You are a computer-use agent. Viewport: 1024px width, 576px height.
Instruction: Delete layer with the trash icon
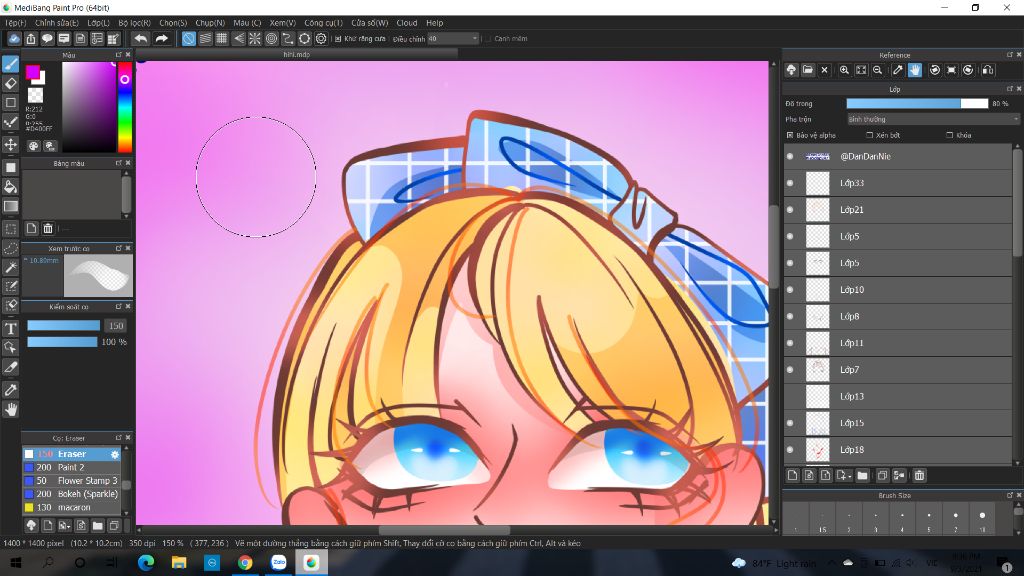tap(920, 475)
